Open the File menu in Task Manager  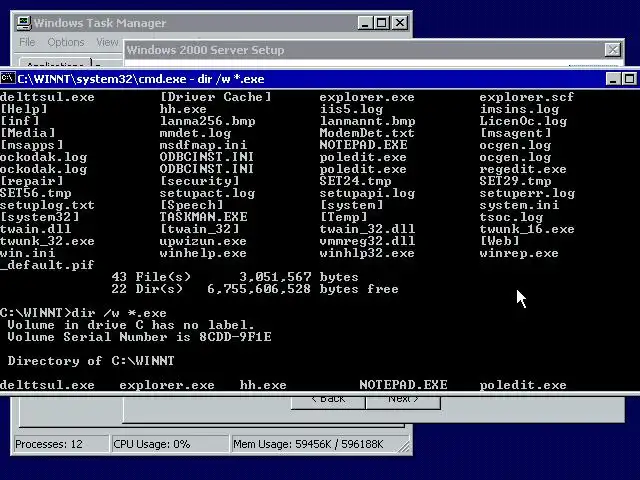[x=27, y=42]
